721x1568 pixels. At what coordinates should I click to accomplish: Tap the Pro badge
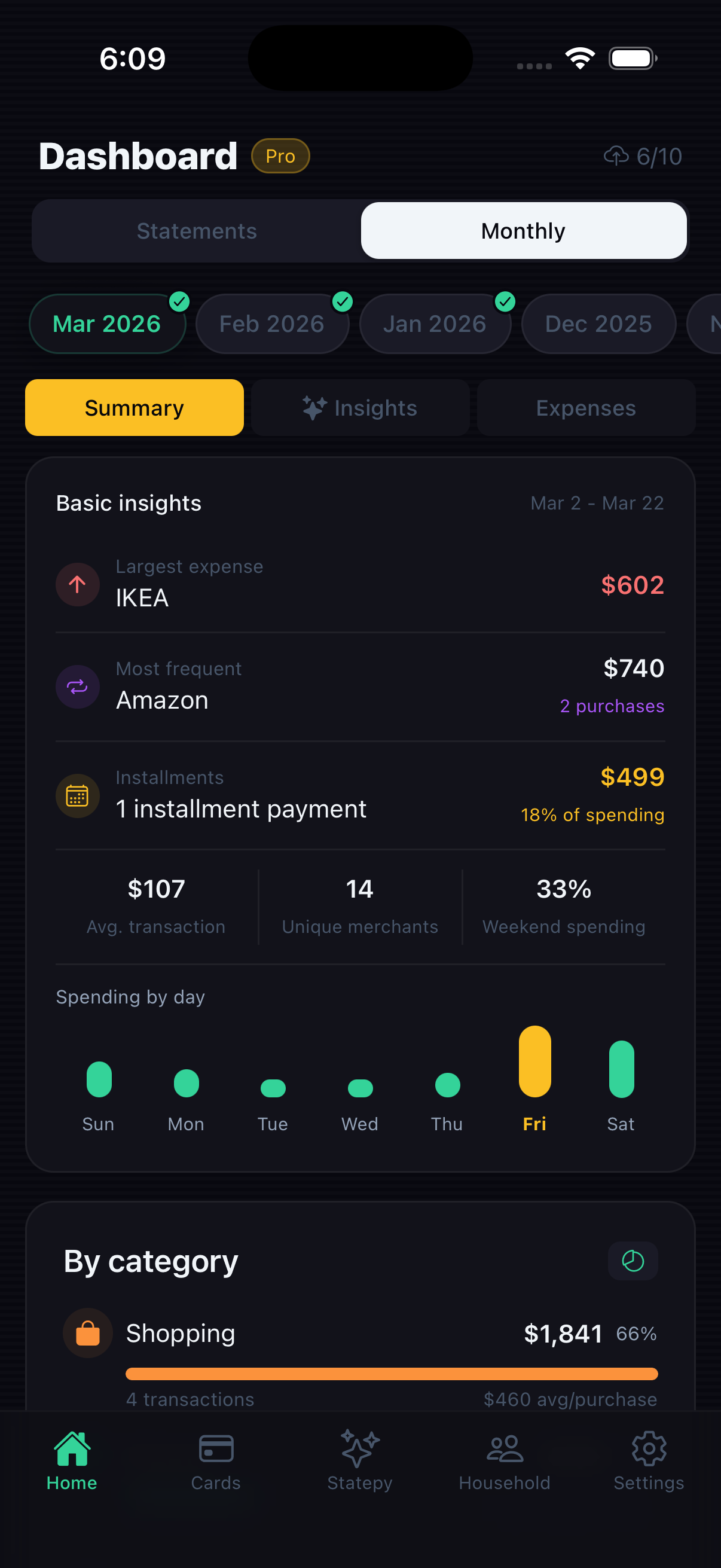[280, 157]
